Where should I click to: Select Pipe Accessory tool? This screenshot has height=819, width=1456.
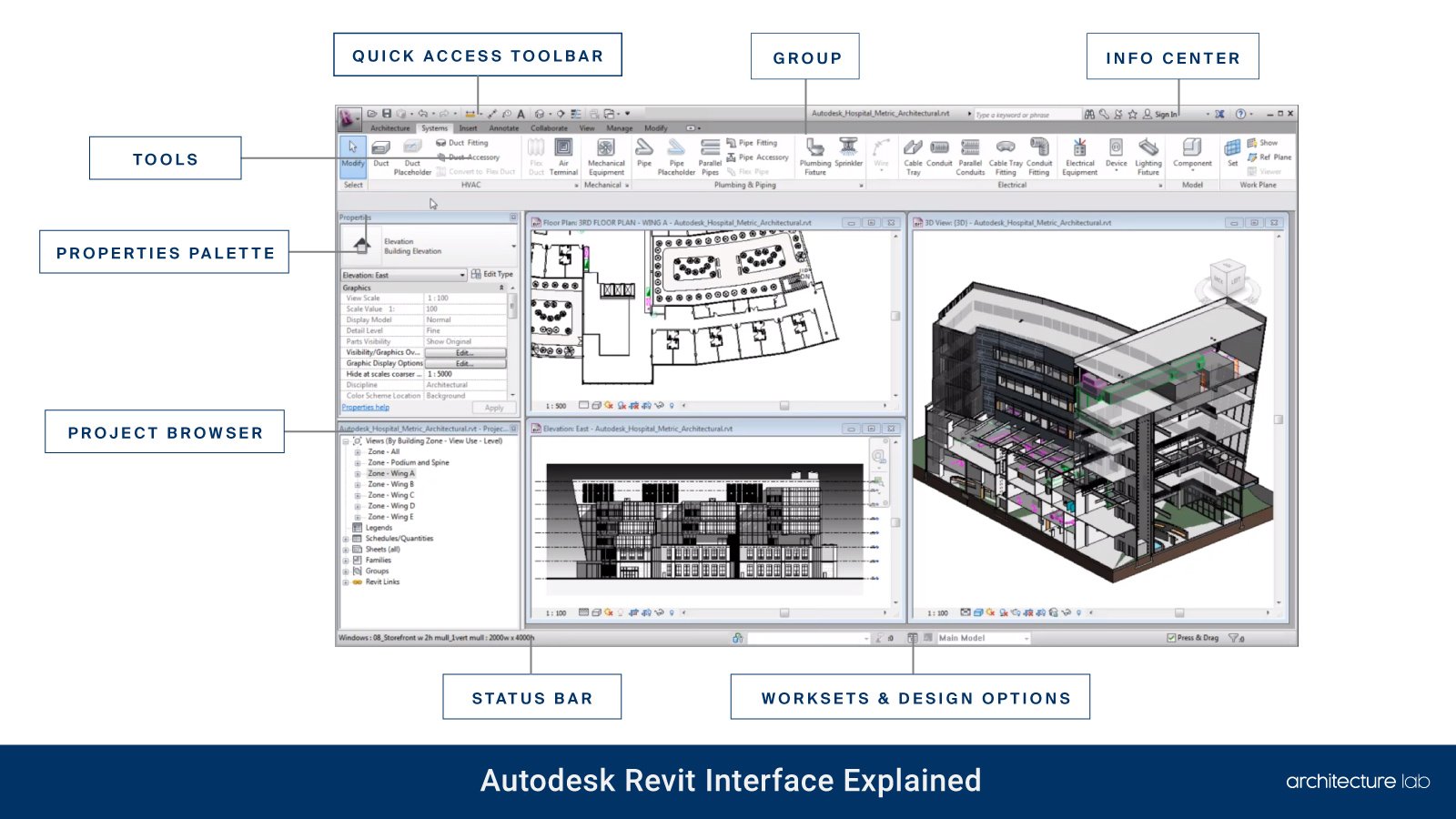(x=757, y=157)
